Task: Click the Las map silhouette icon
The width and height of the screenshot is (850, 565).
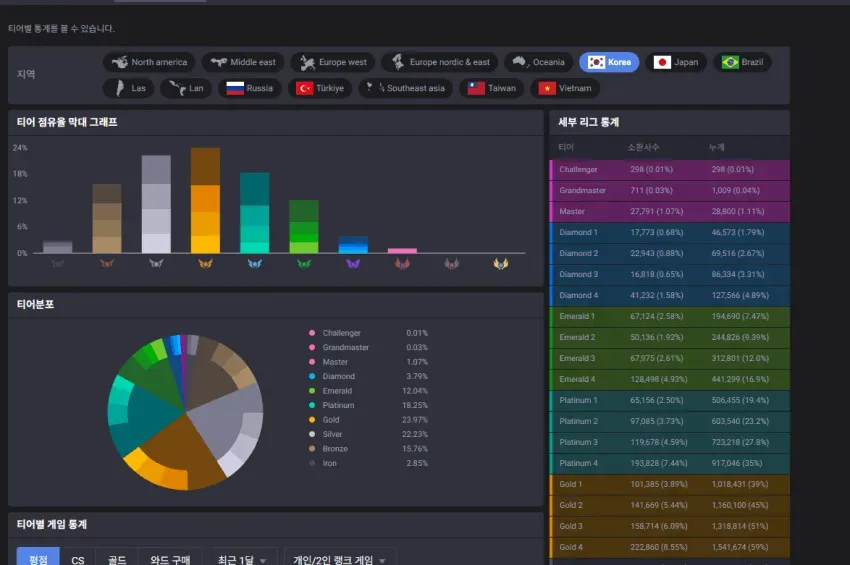Action: [120, 88]
